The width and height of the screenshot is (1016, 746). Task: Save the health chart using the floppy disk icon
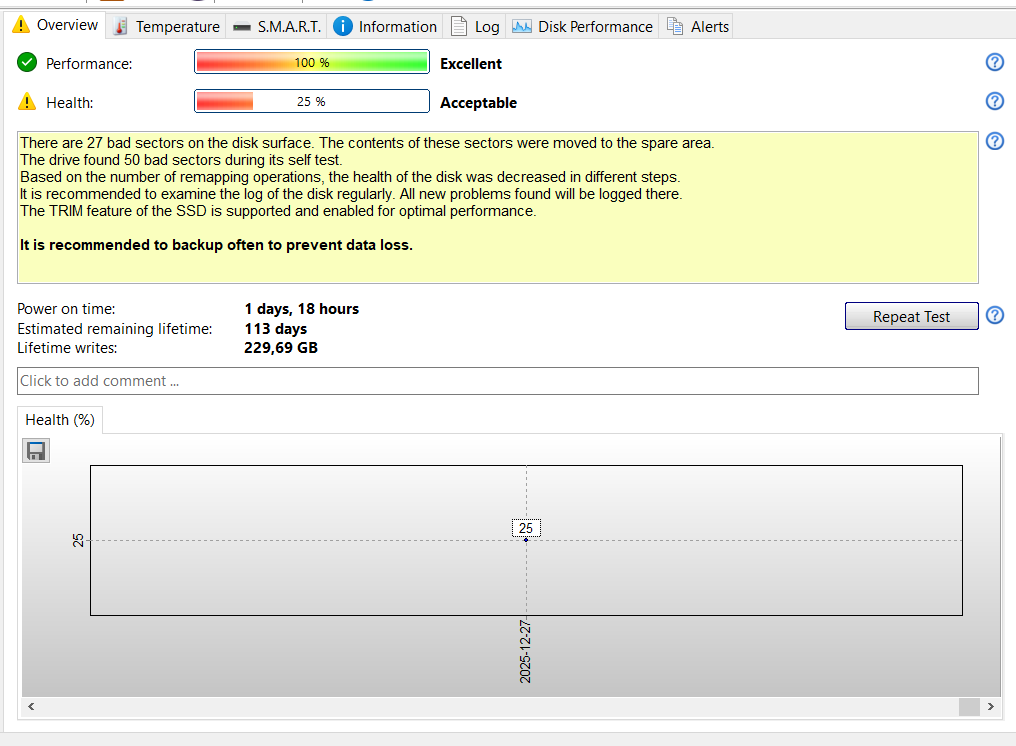[x=36, y=451]
